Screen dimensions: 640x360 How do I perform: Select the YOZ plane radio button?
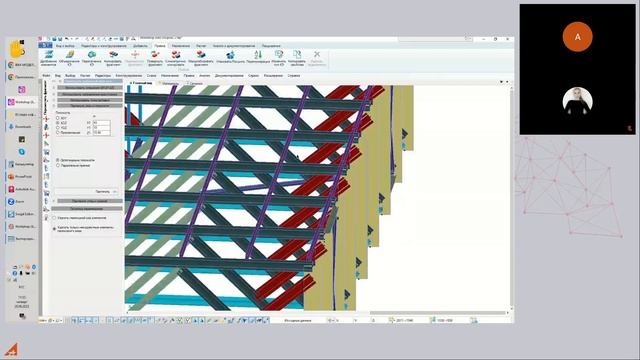click(x=58, y=127)
